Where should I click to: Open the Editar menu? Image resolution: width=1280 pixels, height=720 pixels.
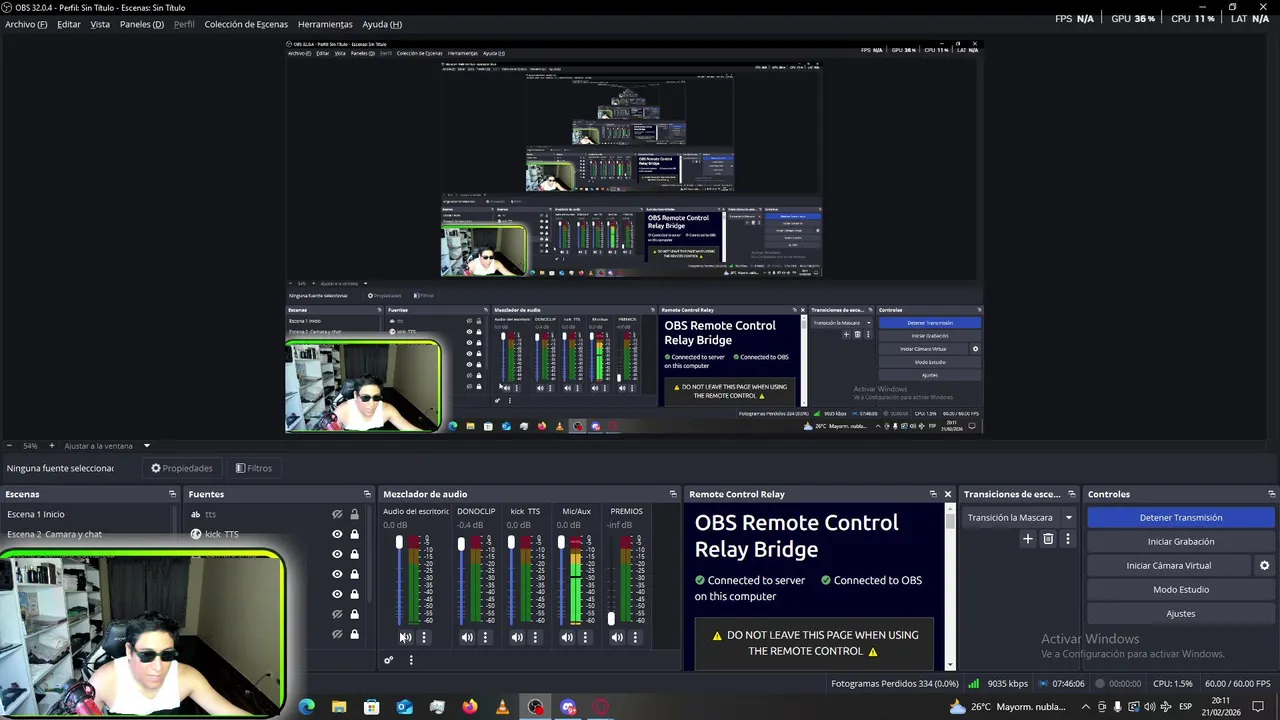[x=69, y=24]
